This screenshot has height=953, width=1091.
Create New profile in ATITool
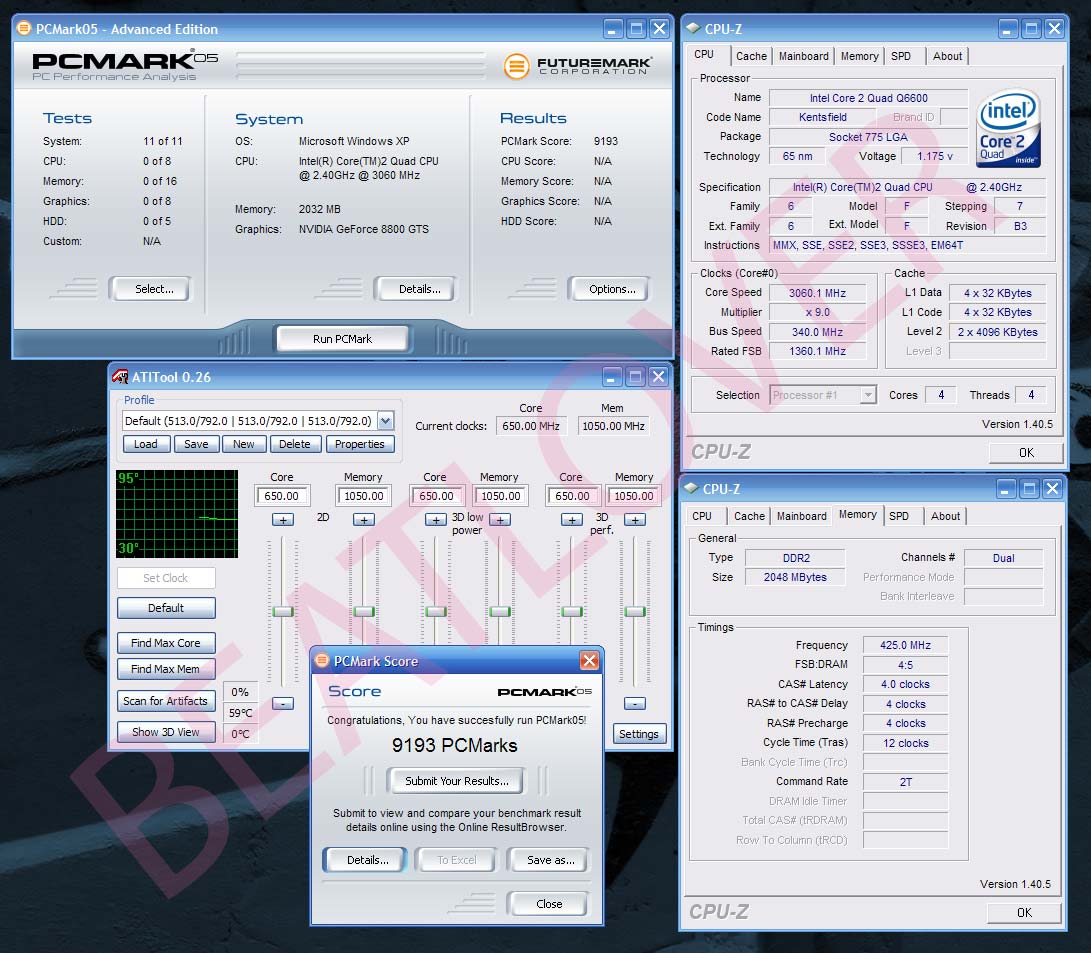click(244, 444)
